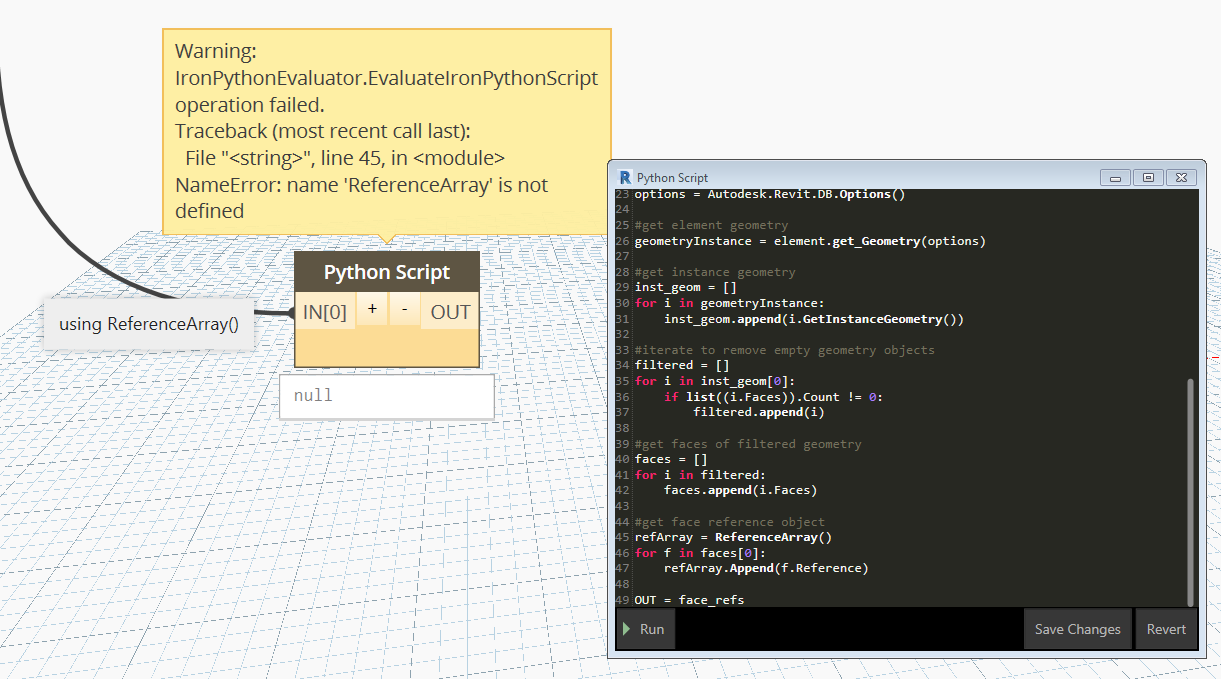Minimize the Python Script editor window

click(1115, 177)
